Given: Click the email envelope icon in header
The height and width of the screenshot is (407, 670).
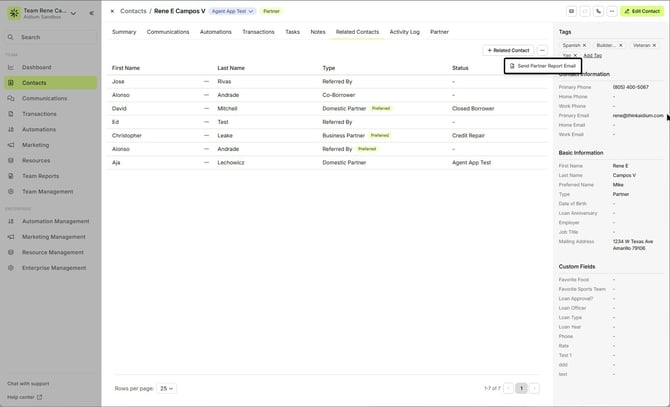Looking at the screenshot, I should pyautogui.click(x=571, y=11).
